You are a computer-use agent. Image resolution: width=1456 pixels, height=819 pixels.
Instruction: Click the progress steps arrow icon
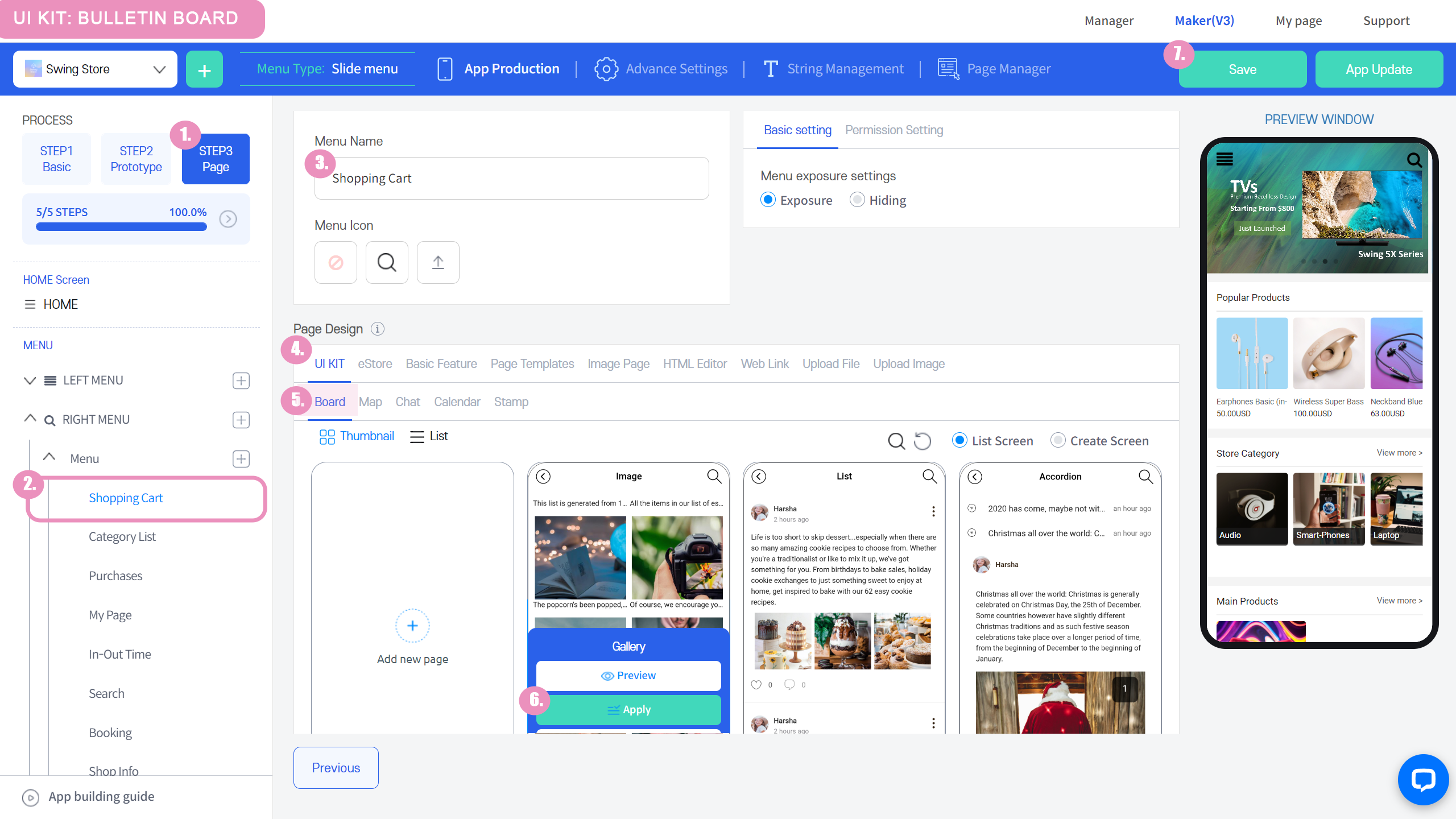tap(228, 219)
